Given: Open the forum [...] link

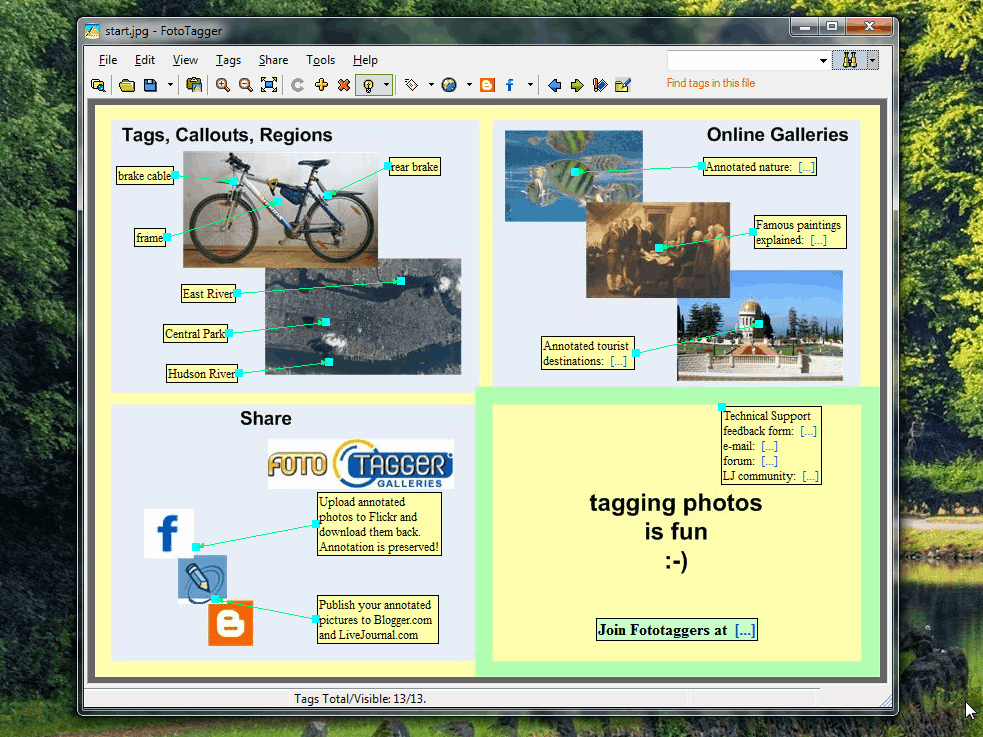Looking at the screenshot, I should pyautogui.click(x=769, y=461).
